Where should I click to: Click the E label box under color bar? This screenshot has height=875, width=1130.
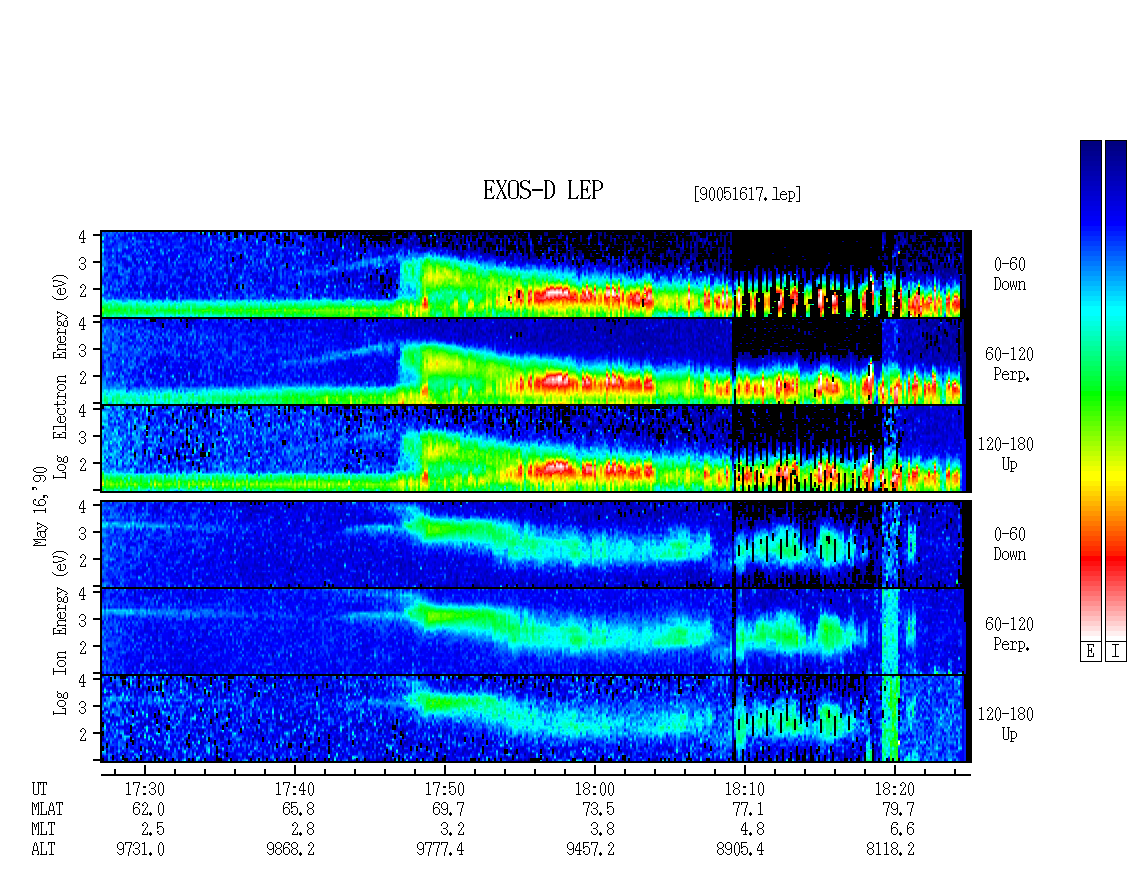point(1090,652)
